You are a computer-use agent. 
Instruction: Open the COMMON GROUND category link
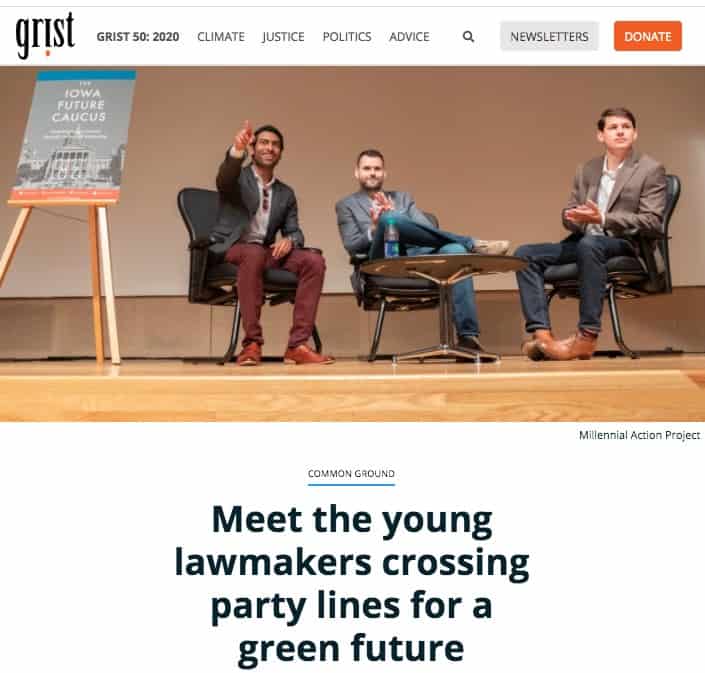click(x=351, y=473)
